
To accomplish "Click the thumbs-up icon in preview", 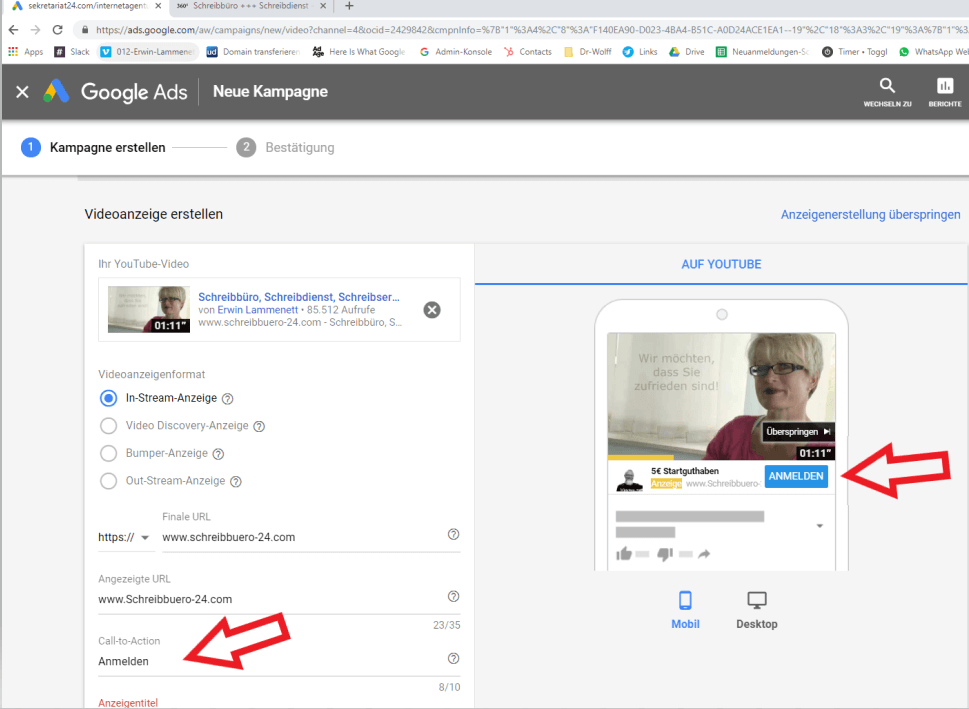I will point(624,554).
